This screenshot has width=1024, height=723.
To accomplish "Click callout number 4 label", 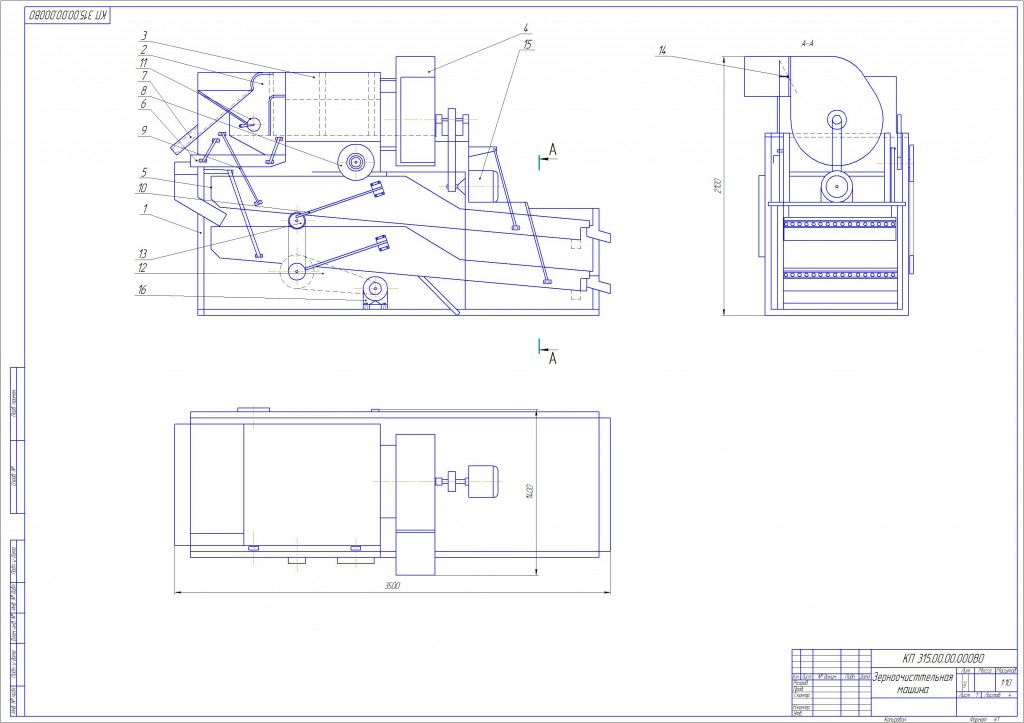I will click(x=526, y=28).
